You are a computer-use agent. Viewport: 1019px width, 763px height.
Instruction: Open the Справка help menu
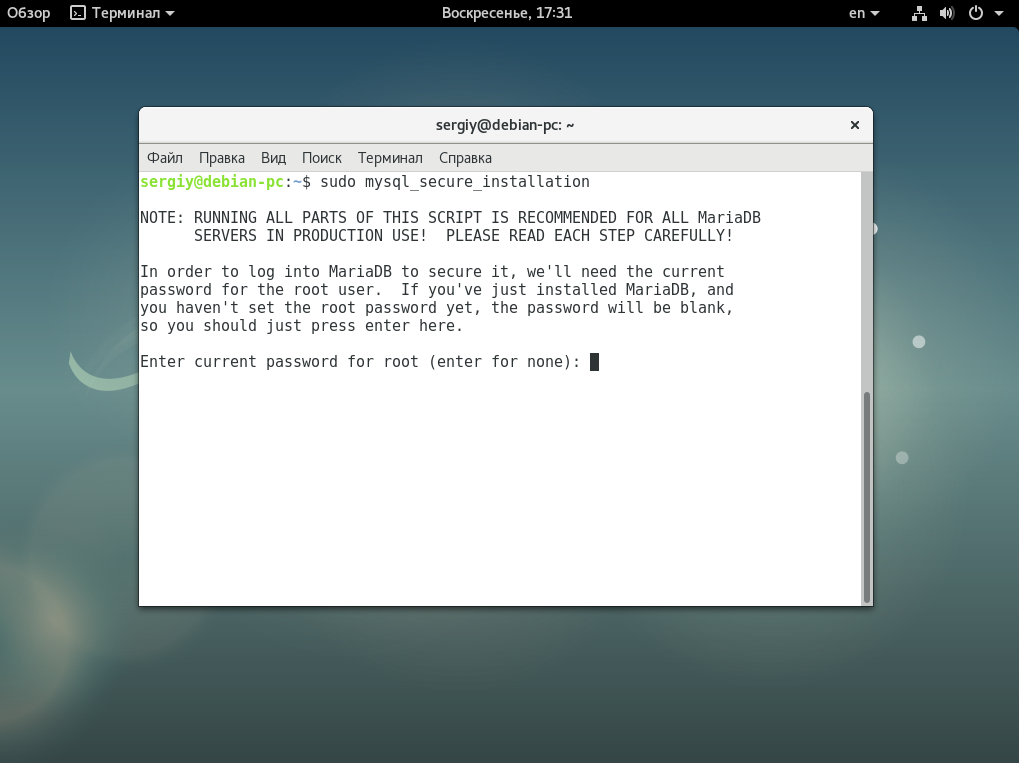[465, 158]
